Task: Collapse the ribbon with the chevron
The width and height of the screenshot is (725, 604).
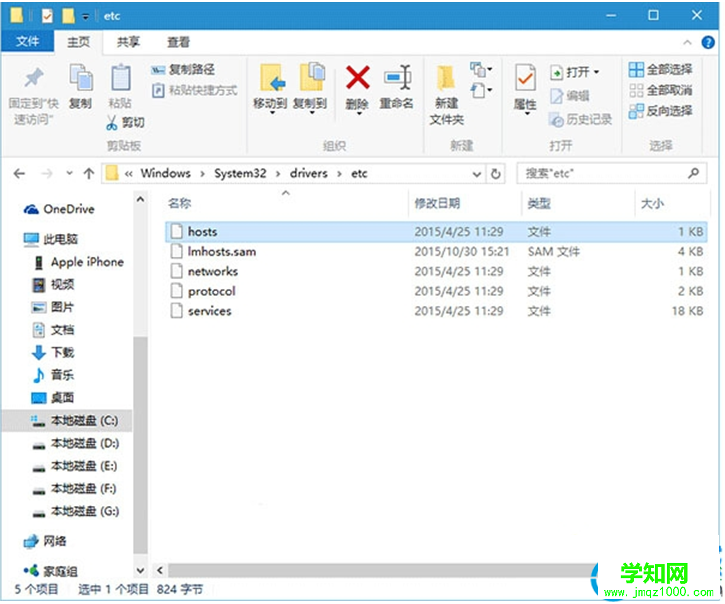Action: tap(687, 43)
